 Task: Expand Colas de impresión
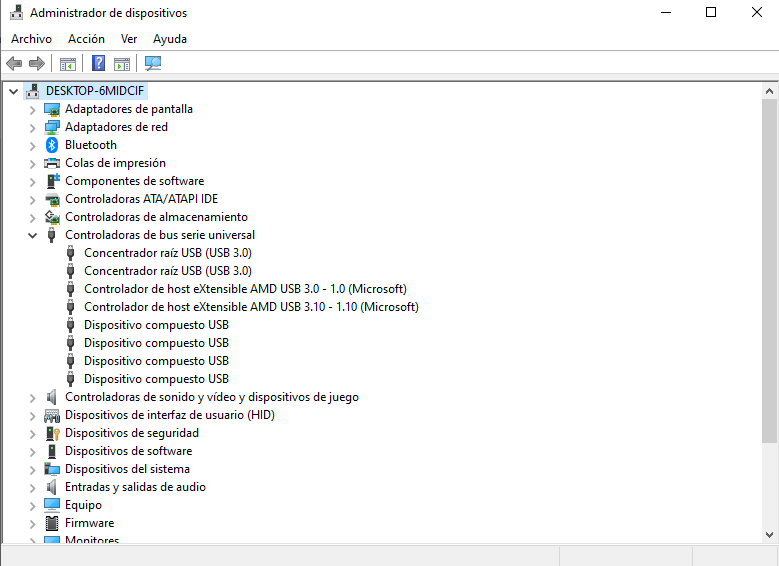coord(32,163)
